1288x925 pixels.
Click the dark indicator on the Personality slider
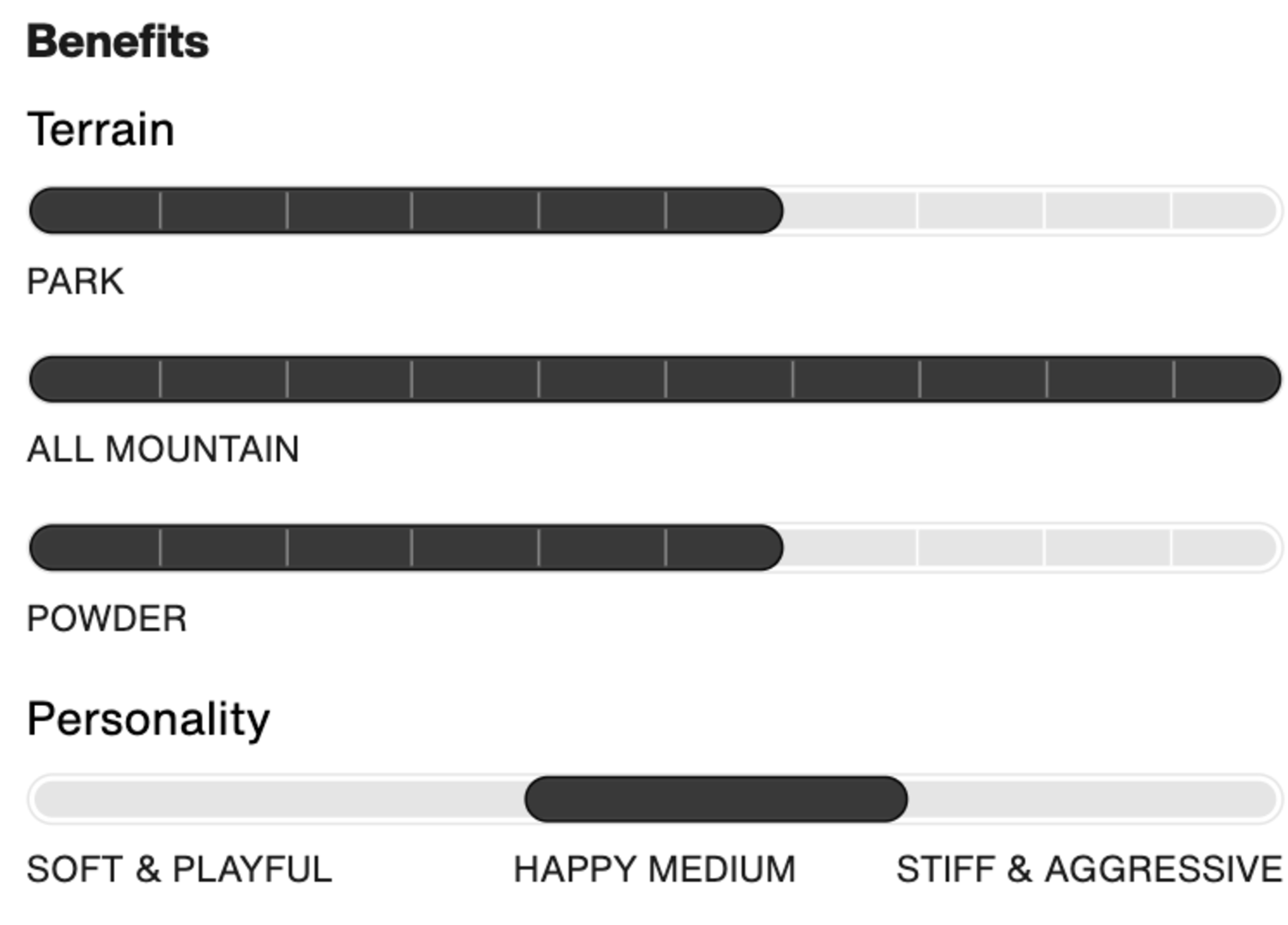pos(715,799)
